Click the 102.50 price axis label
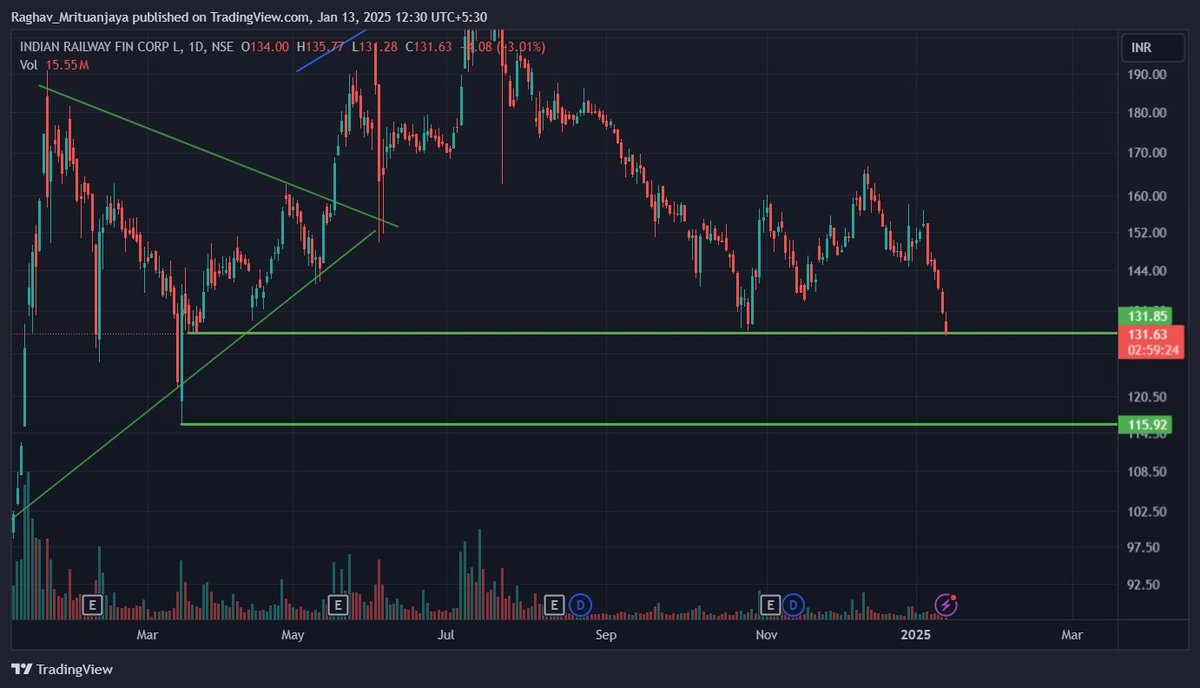The height and width of the screenshot is (688, 1200). click(1146, 512)
